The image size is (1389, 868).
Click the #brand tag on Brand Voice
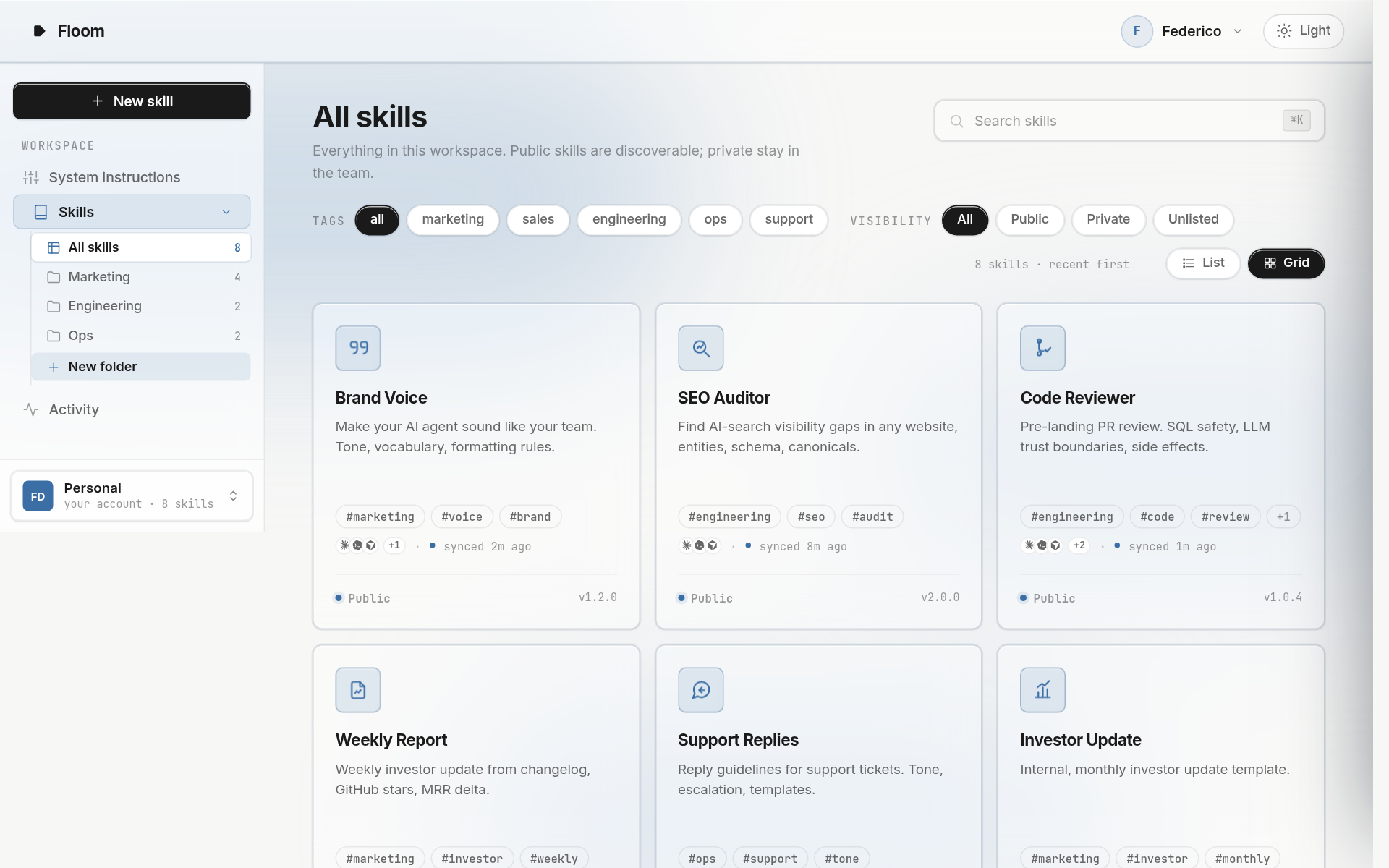[530, 516]
